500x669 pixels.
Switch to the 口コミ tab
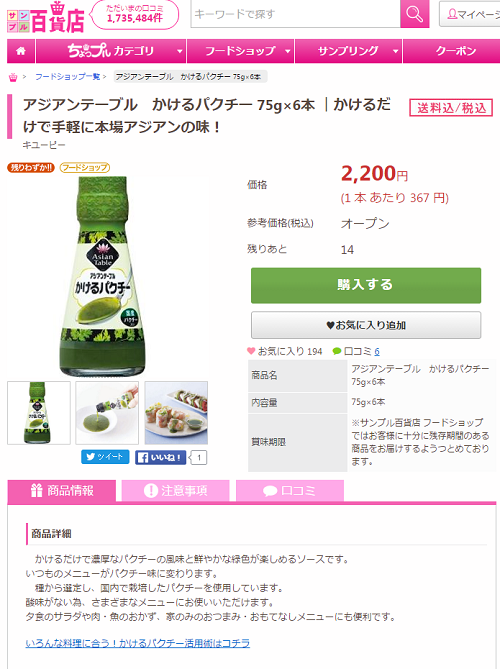(290, 491)
